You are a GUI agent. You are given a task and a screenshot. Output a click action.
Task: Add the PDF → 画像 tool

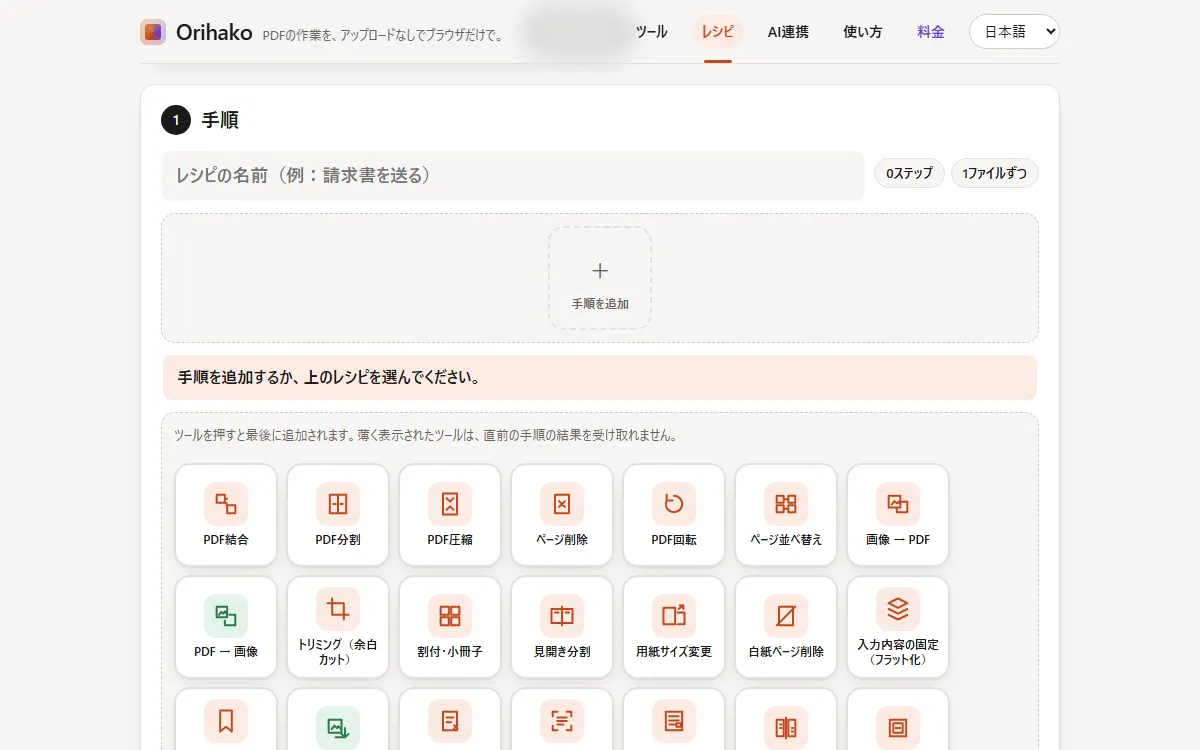226,627
